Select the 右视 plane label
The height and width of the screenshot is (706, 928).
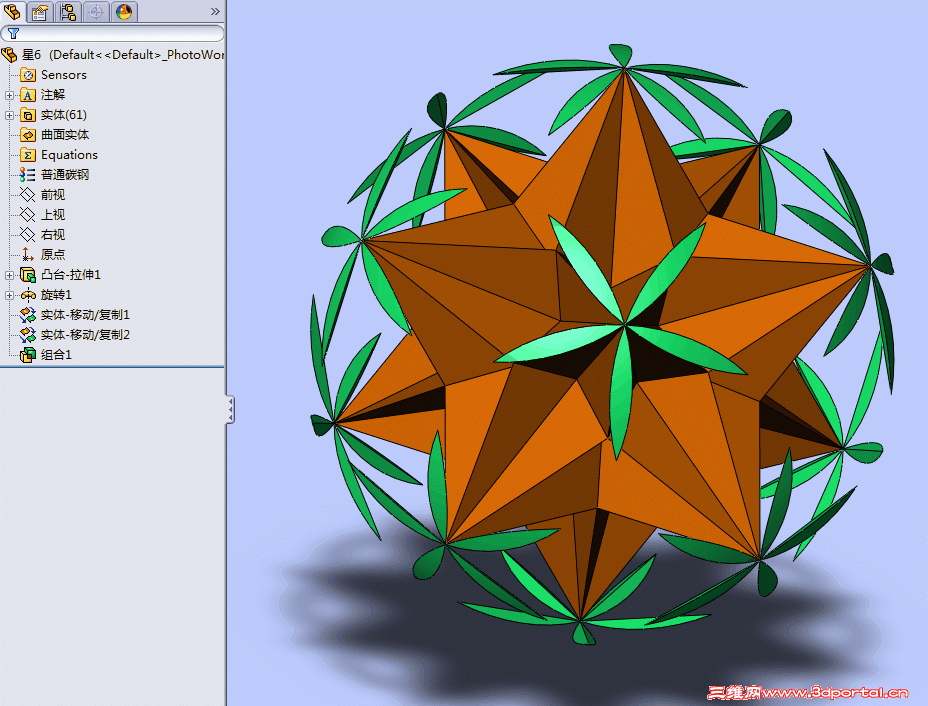click(53, 235)
